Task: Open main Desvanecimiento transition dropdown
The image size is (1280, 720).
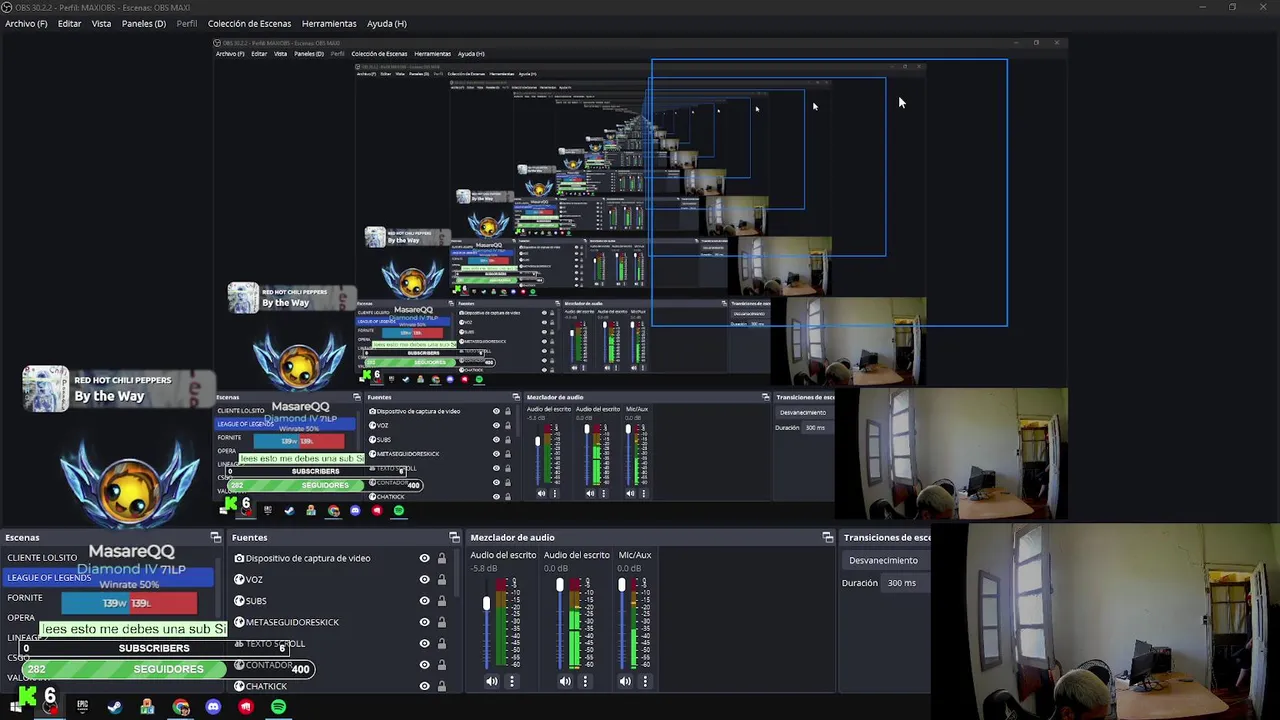Action: 888,560
